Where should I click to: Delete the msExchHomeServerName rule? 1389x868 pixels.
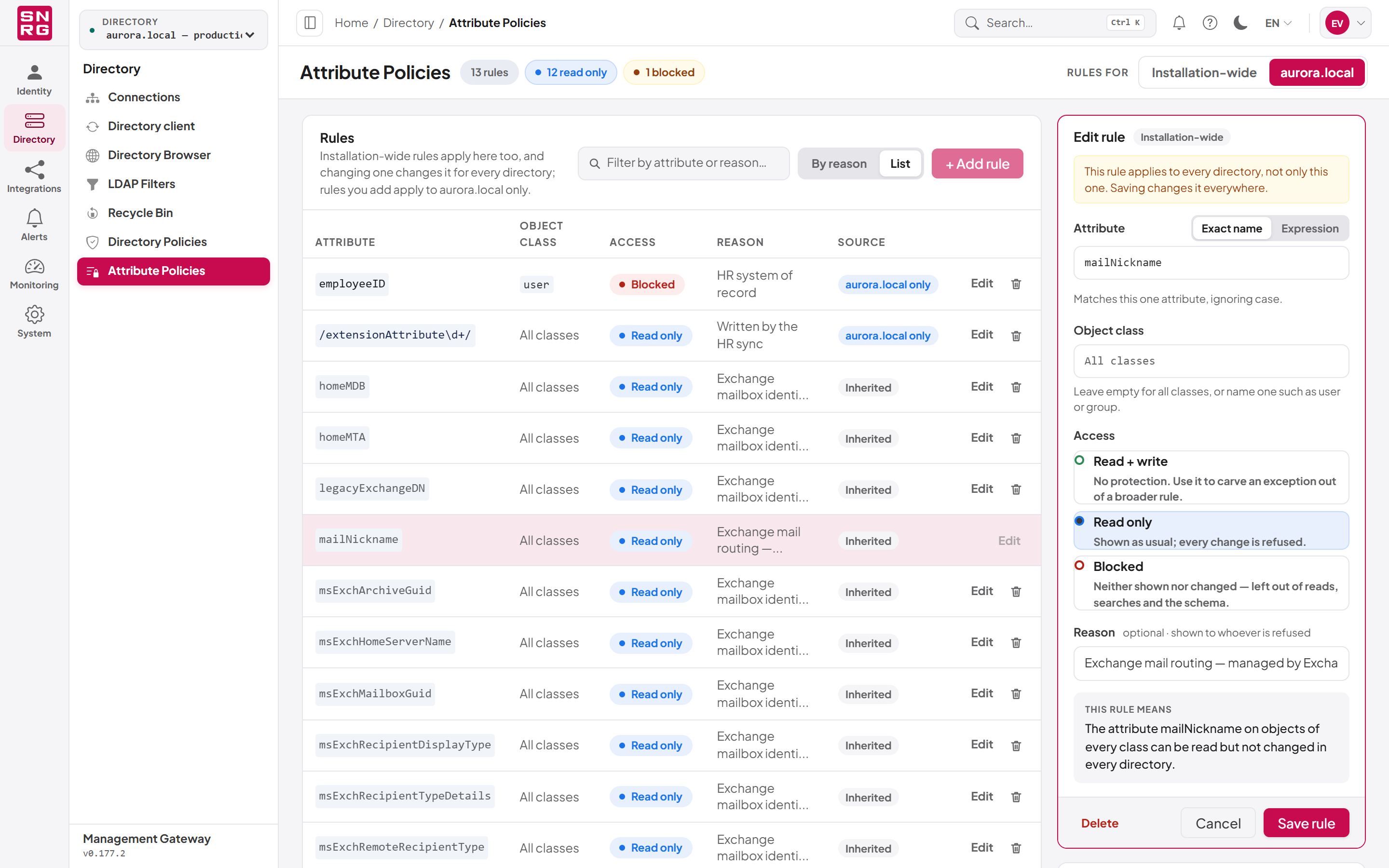coord(1016,642)
